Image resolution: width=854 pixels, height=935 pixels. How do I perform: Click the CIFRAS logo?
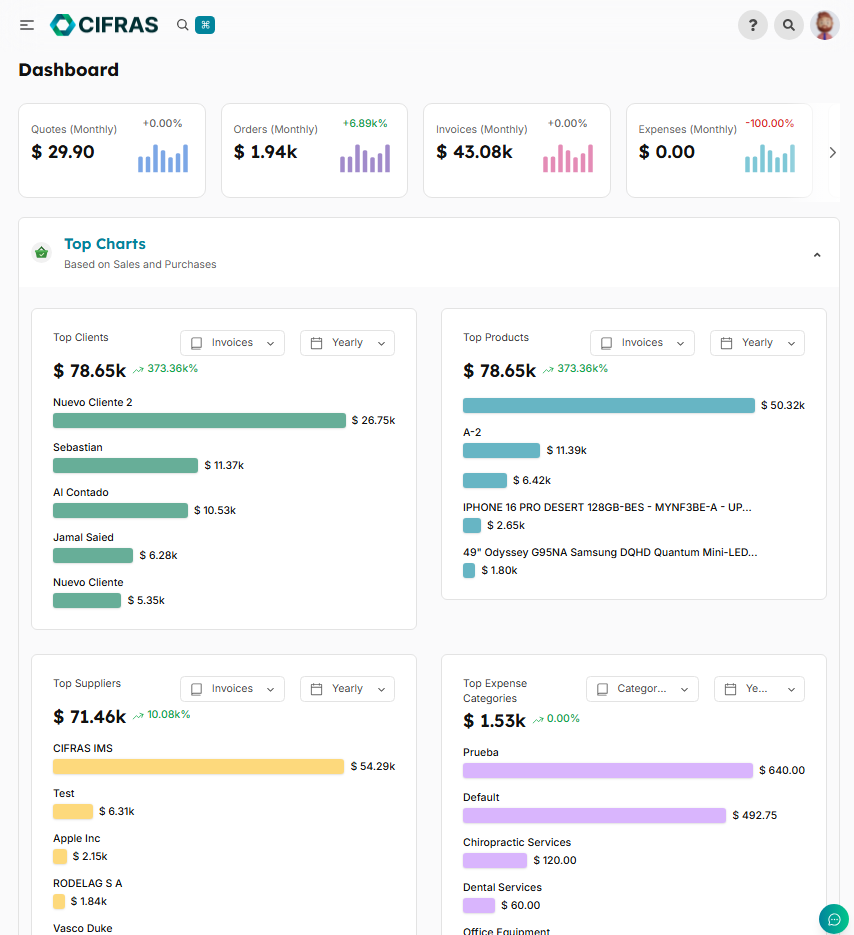point(104,25)
